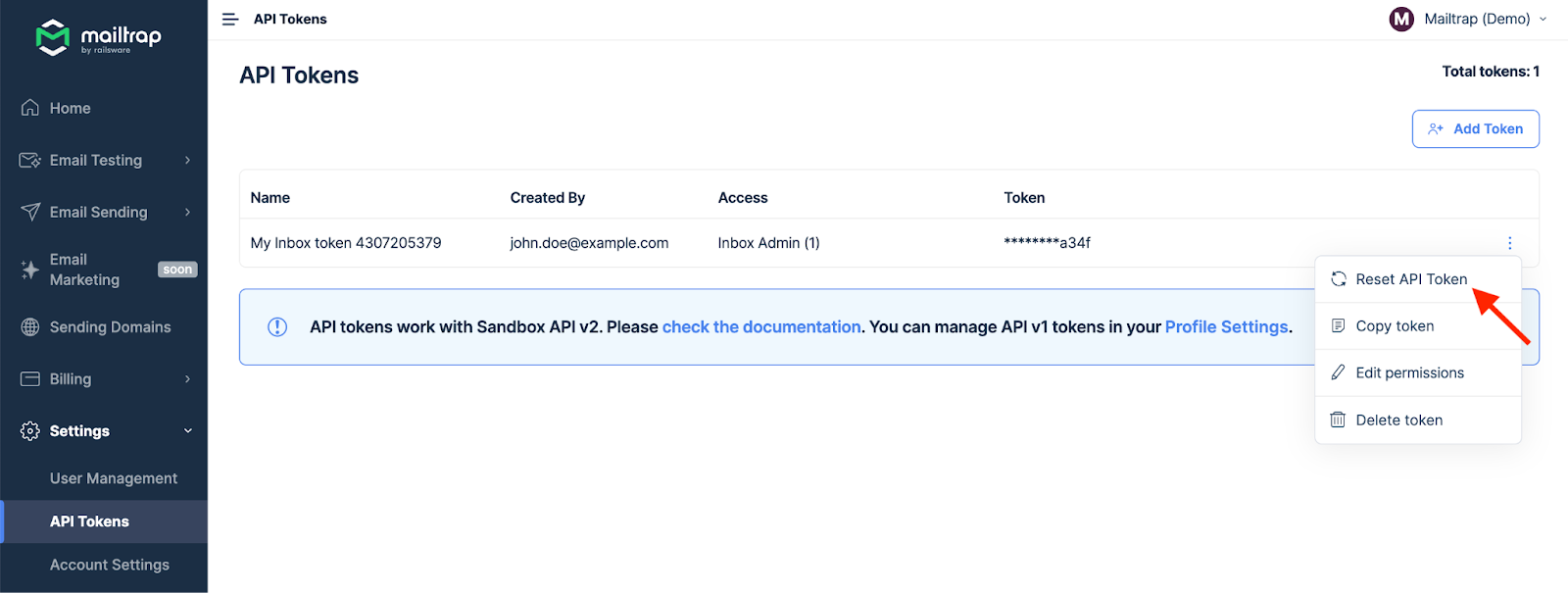Open User Management in sidebar
The height and width of the screenshot is (593, 1568).
[x=114, y=478]
